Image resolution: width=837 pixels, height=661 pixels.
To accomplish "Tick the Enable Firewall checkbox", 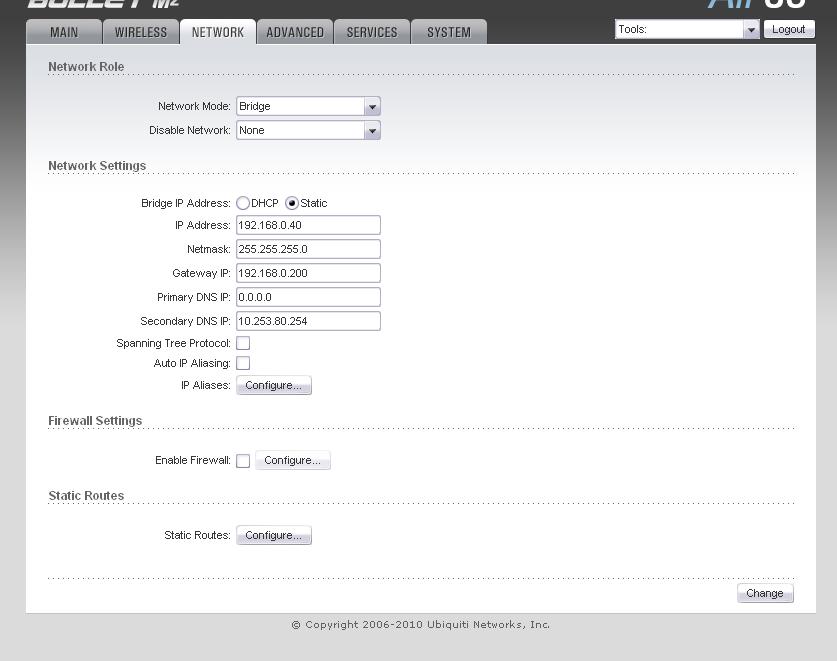I will point(243,461).
